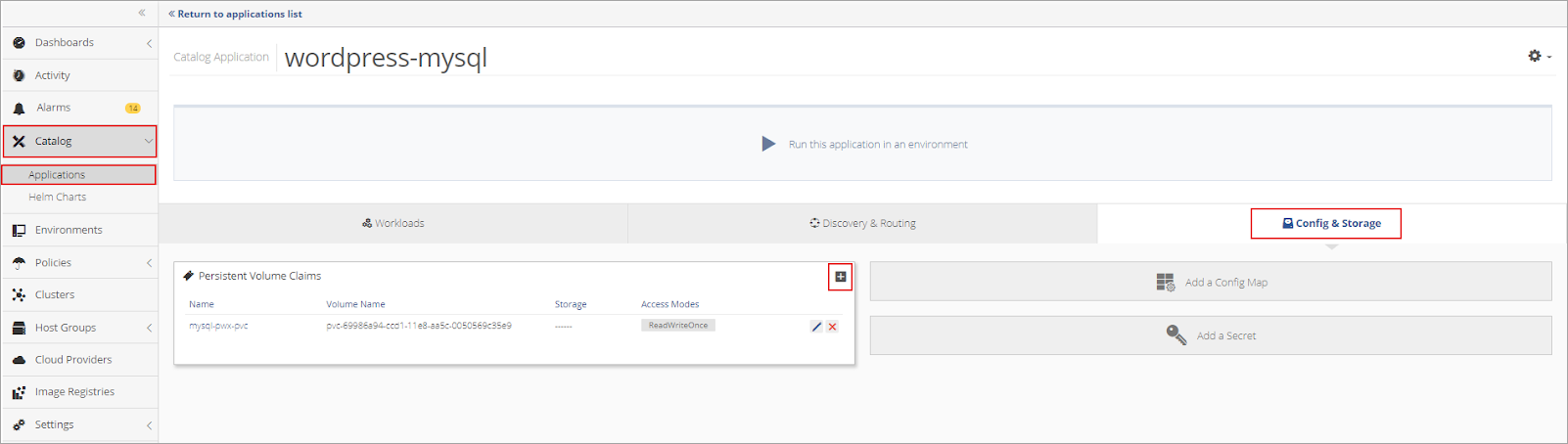Open Applications under Catalog
The image size is (1568, 444).
57,175
